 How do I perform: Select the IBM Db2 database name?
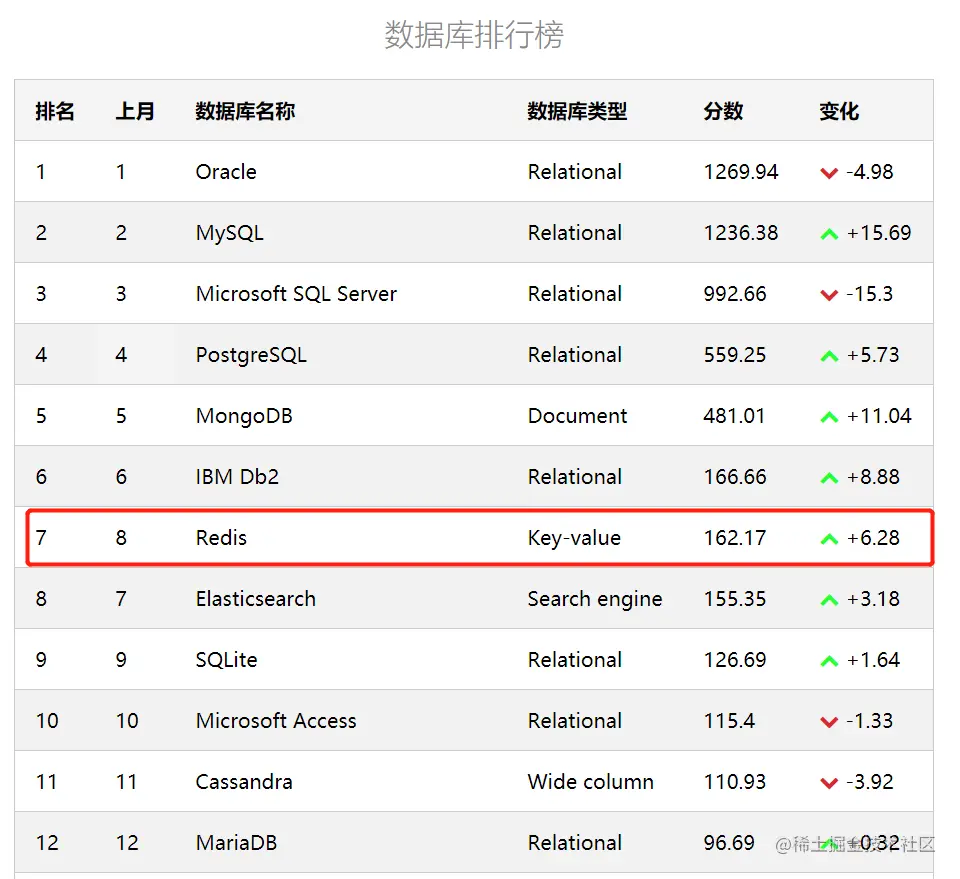pyautogui.click(x=237, y=477)
